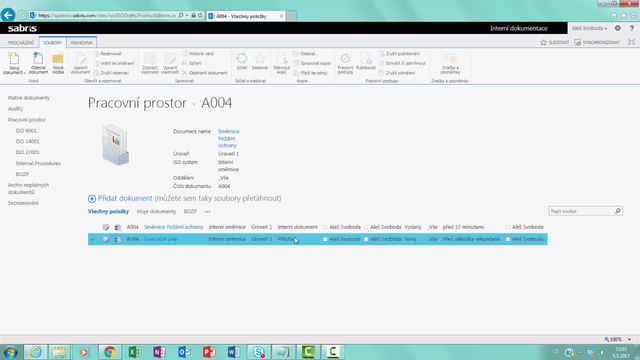The height and width of the screenshot is (360, 640).
Task: Click the Stáhnout kopii ribbon icon
Action: pyautogui.click(x=281, y=63)
